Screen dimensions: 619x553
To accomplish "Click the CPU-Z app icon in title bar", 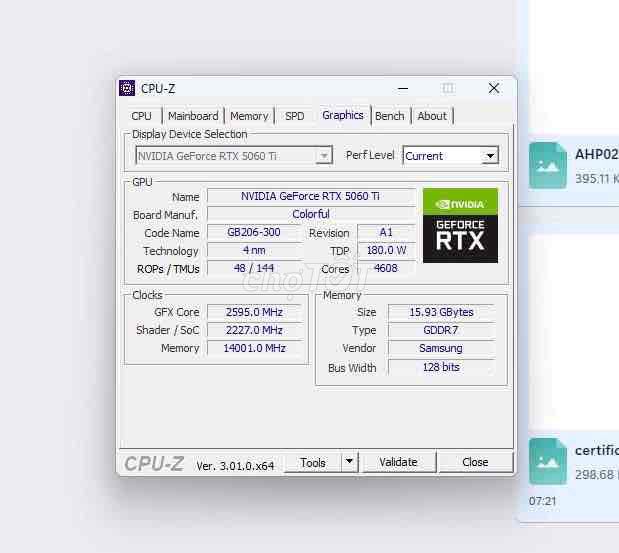I will coord(127,88).
